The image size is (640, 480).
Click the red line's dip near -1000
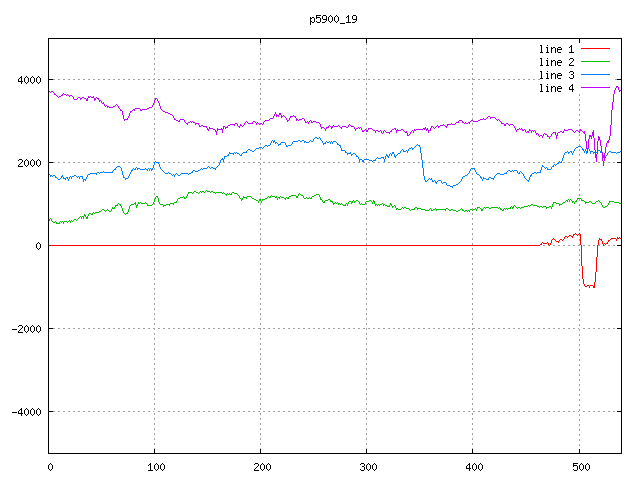589,286
